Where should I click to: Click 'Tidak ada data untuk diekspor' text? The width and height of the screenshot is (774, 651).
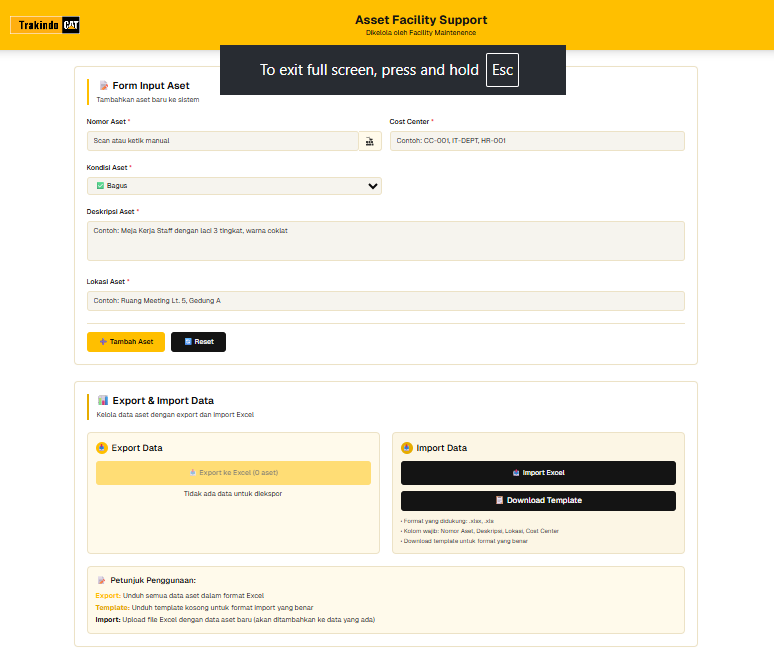[233, 494]
